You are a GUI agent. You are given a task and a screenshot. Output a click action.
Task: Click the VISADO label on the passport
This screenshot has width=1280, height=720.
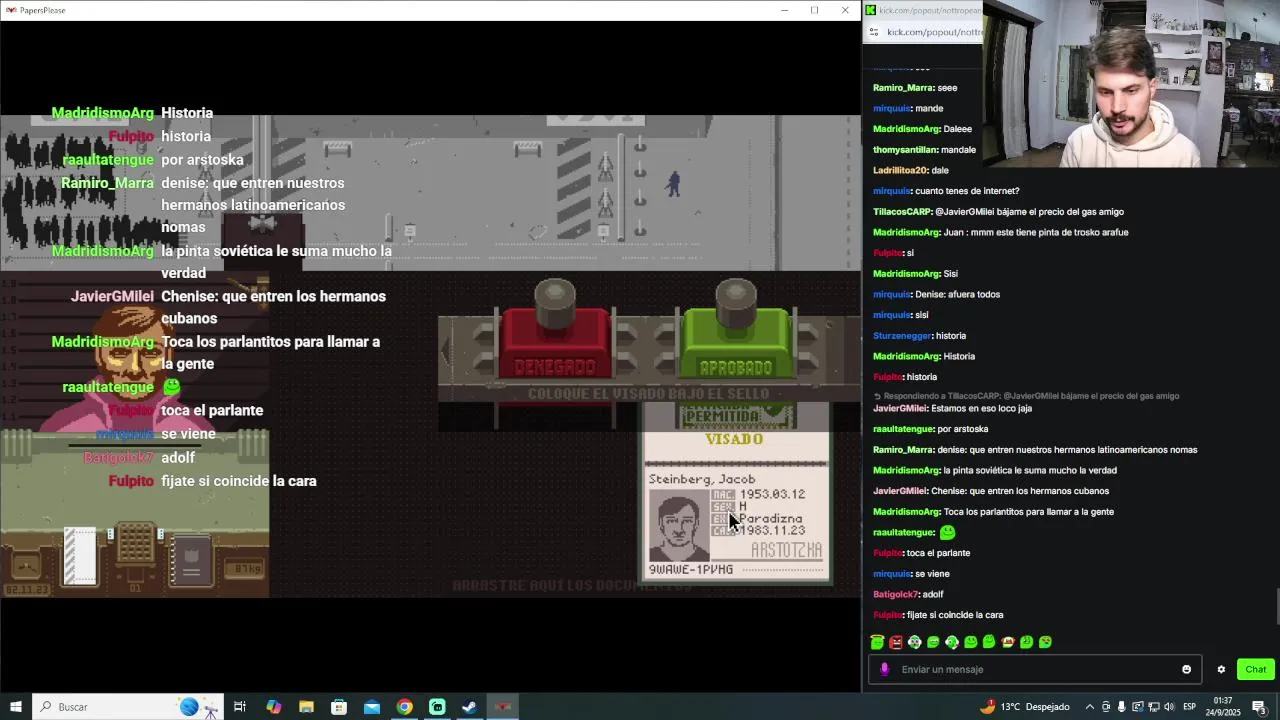(x=734, y=439)
